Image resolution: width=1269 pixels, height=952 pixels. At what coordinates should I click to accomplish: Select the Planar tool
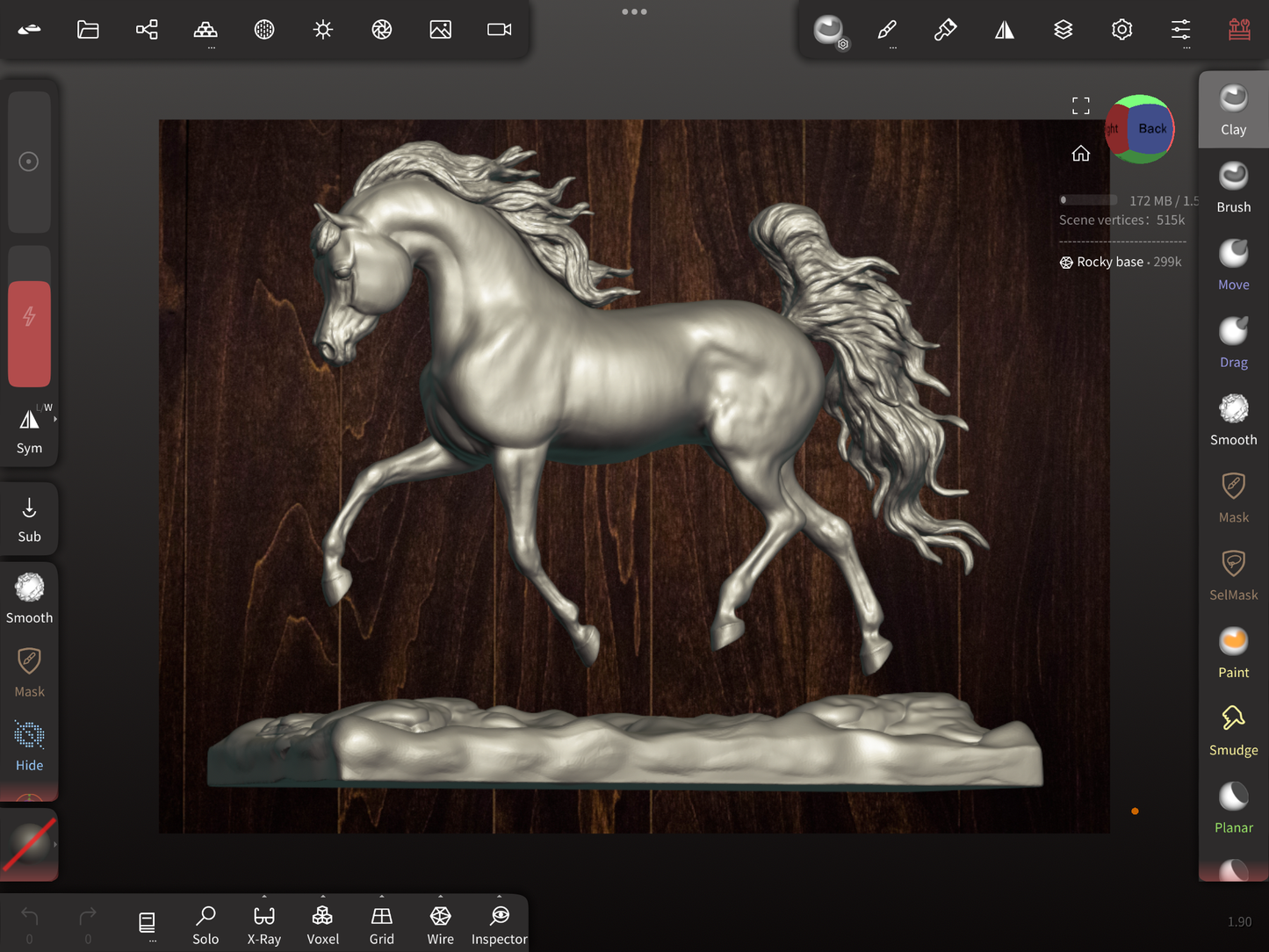click(1233, 807)
